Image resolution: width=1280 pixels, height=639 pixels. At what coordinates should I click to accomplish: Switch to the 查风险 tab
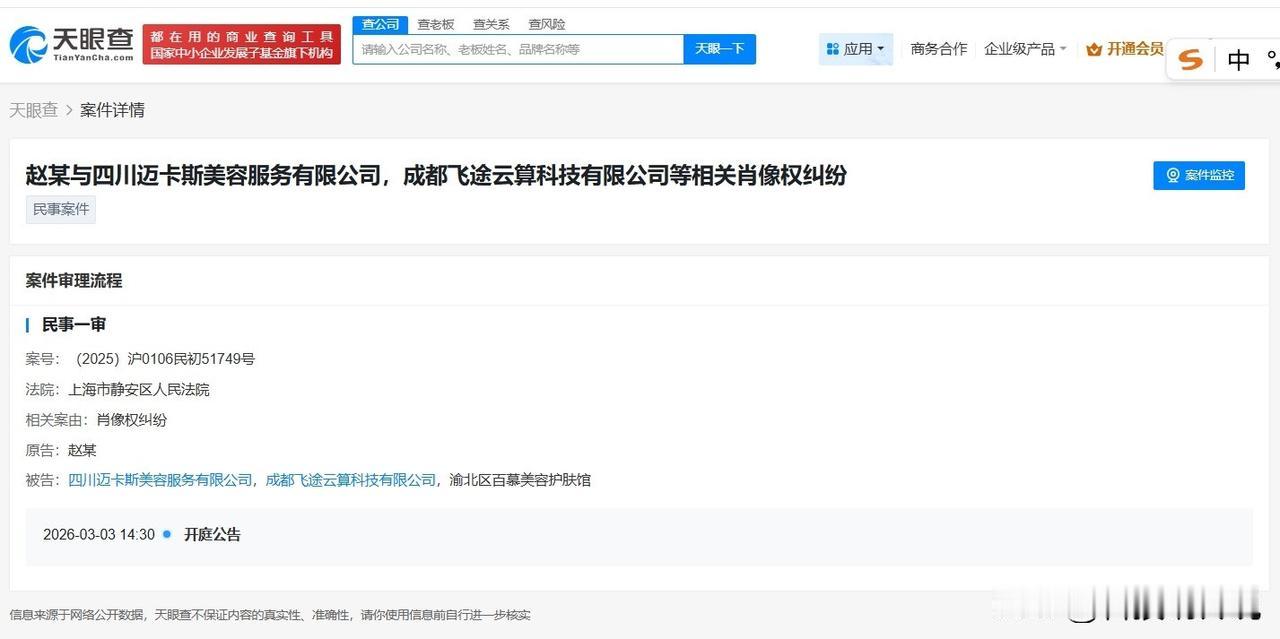pyautogui.click(x=546, y=24)
